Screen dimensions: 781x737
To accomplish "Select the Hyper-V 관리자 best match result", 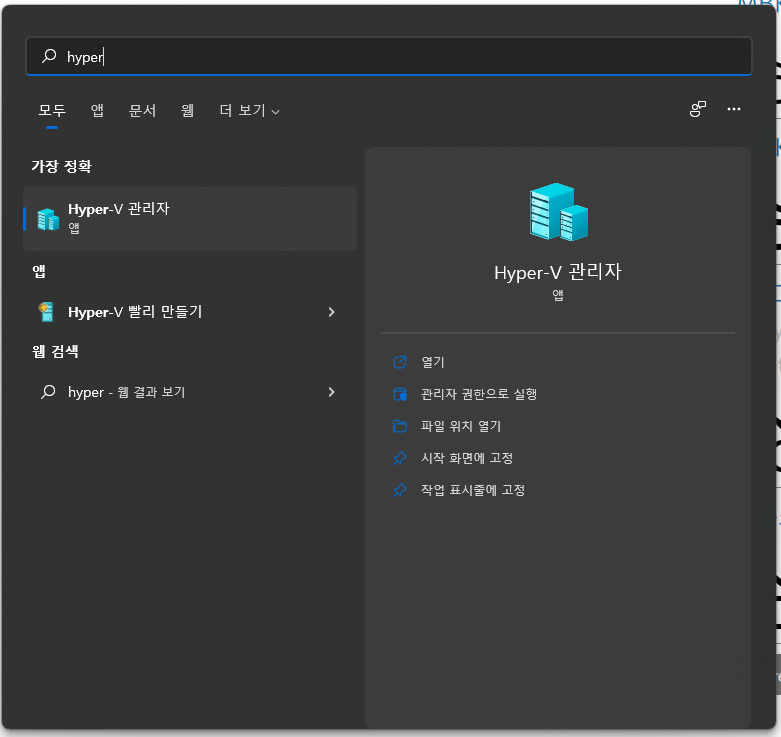I will pos(190,219).
